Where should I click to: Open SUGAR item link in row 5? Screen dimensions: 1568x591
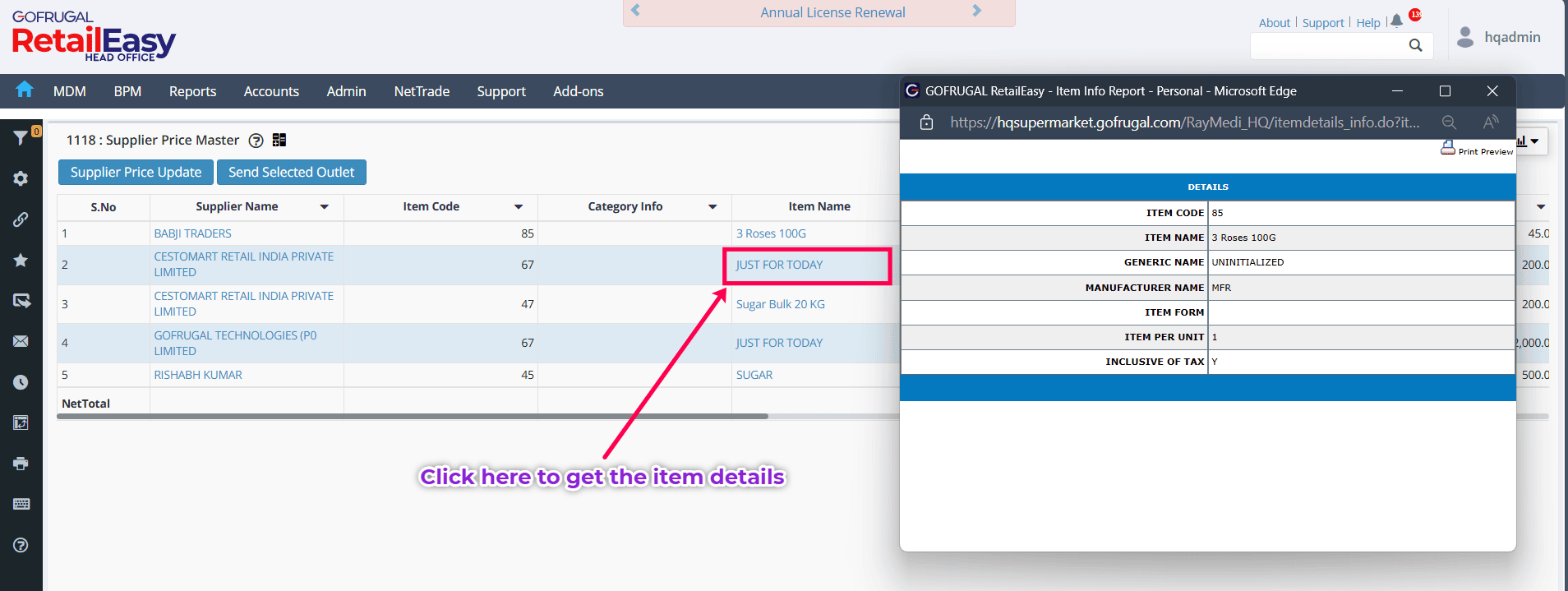[x=754, y=375]
